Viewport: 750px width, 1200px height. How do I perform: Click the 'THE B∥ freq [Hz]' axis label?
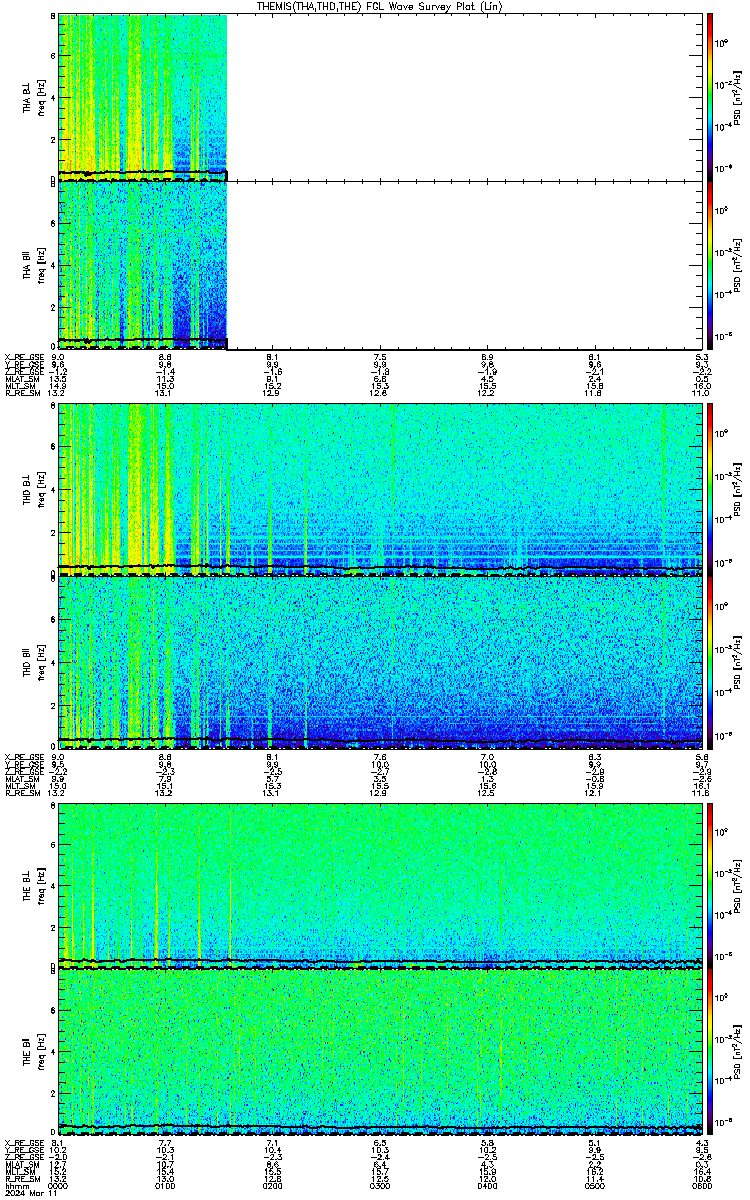click(x=33, y=1054)
